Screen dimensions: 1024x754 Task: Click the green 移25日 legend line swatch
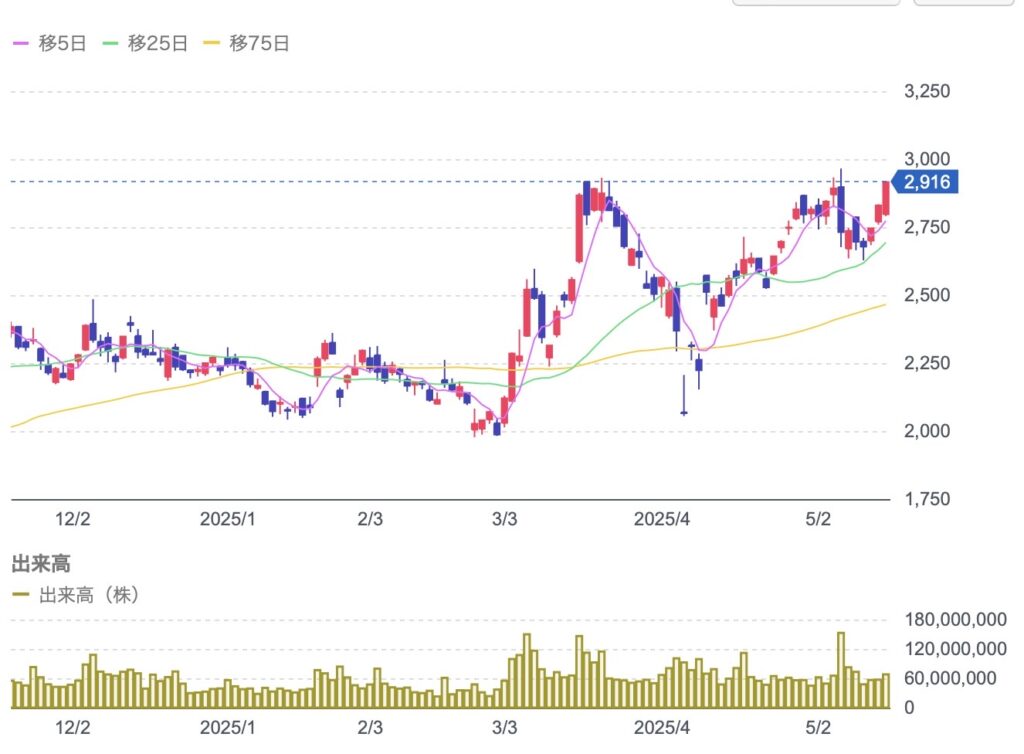coord(110,43)
